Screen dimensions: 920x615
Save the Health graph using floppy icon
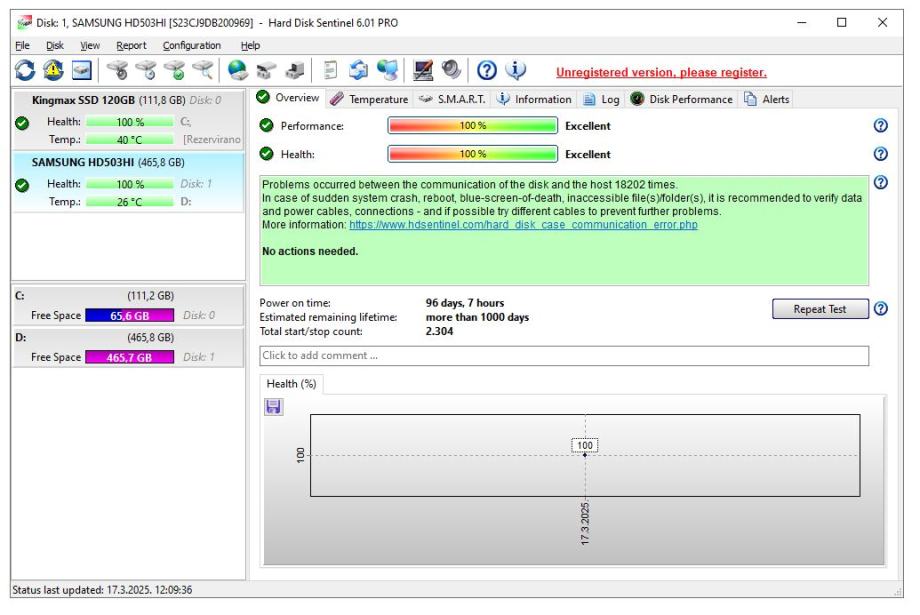pos(273,407)
